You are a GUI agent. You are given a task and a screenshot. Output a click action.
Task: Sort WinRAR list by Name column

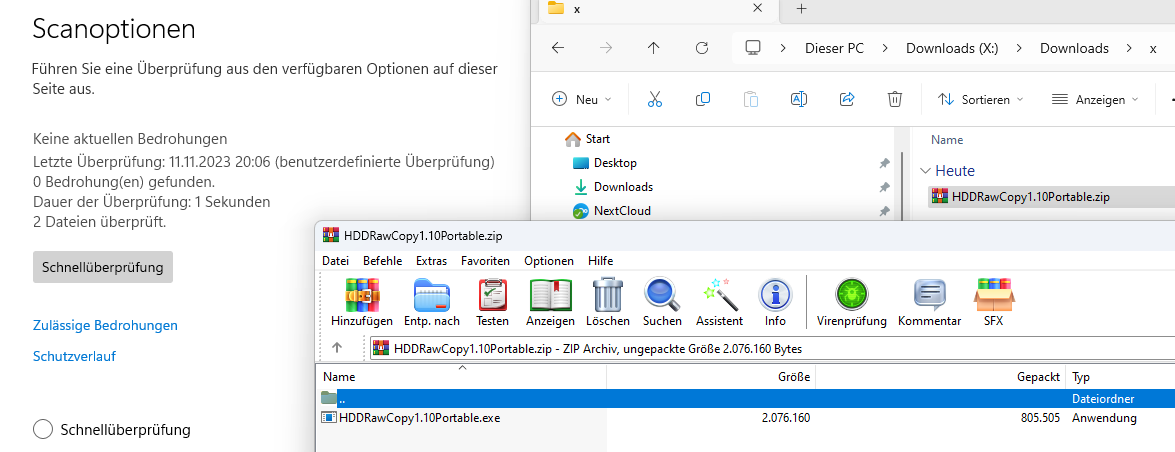click(462, 377)
